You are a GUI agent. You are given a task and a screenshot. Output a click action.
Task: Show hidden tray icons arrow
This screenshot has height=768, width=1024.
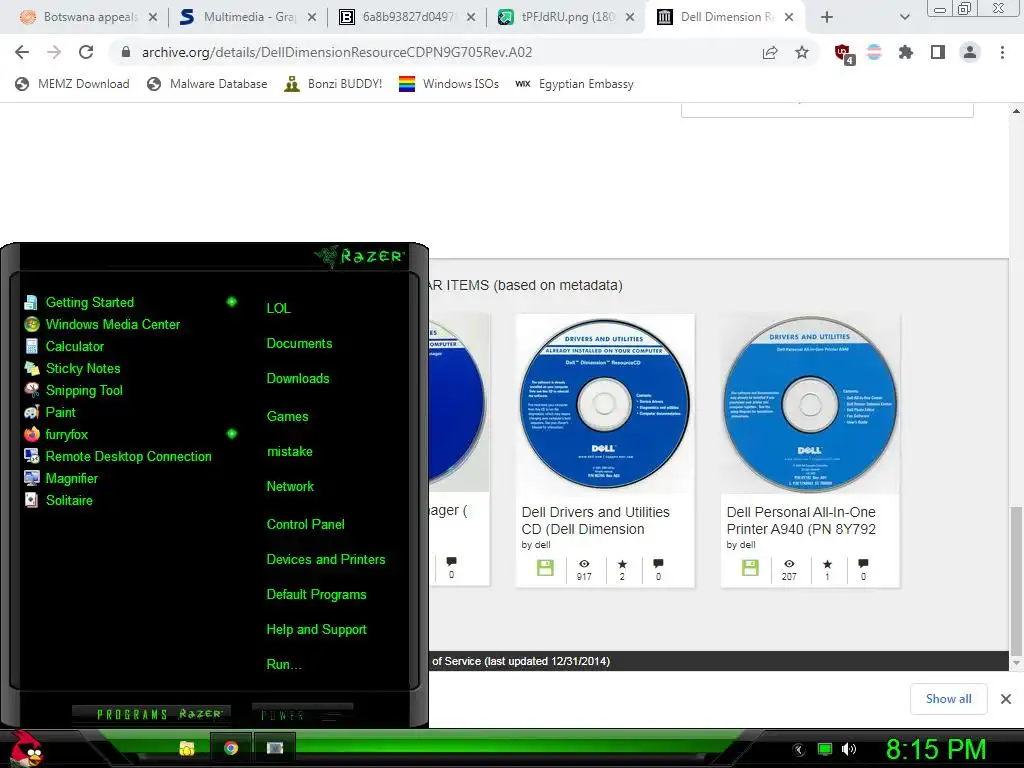click(x=799, y=750)
